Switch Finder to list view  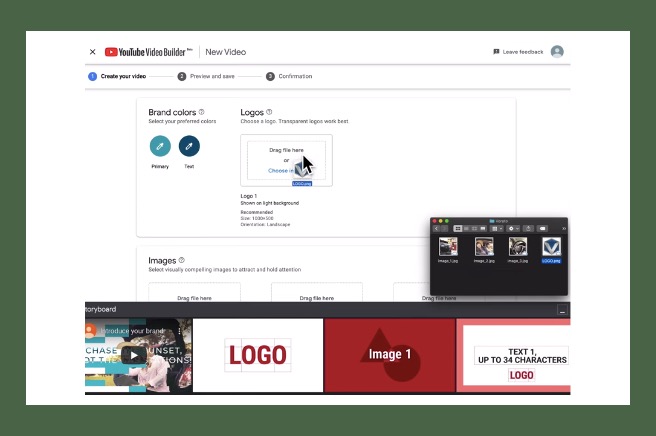point(466,228)
